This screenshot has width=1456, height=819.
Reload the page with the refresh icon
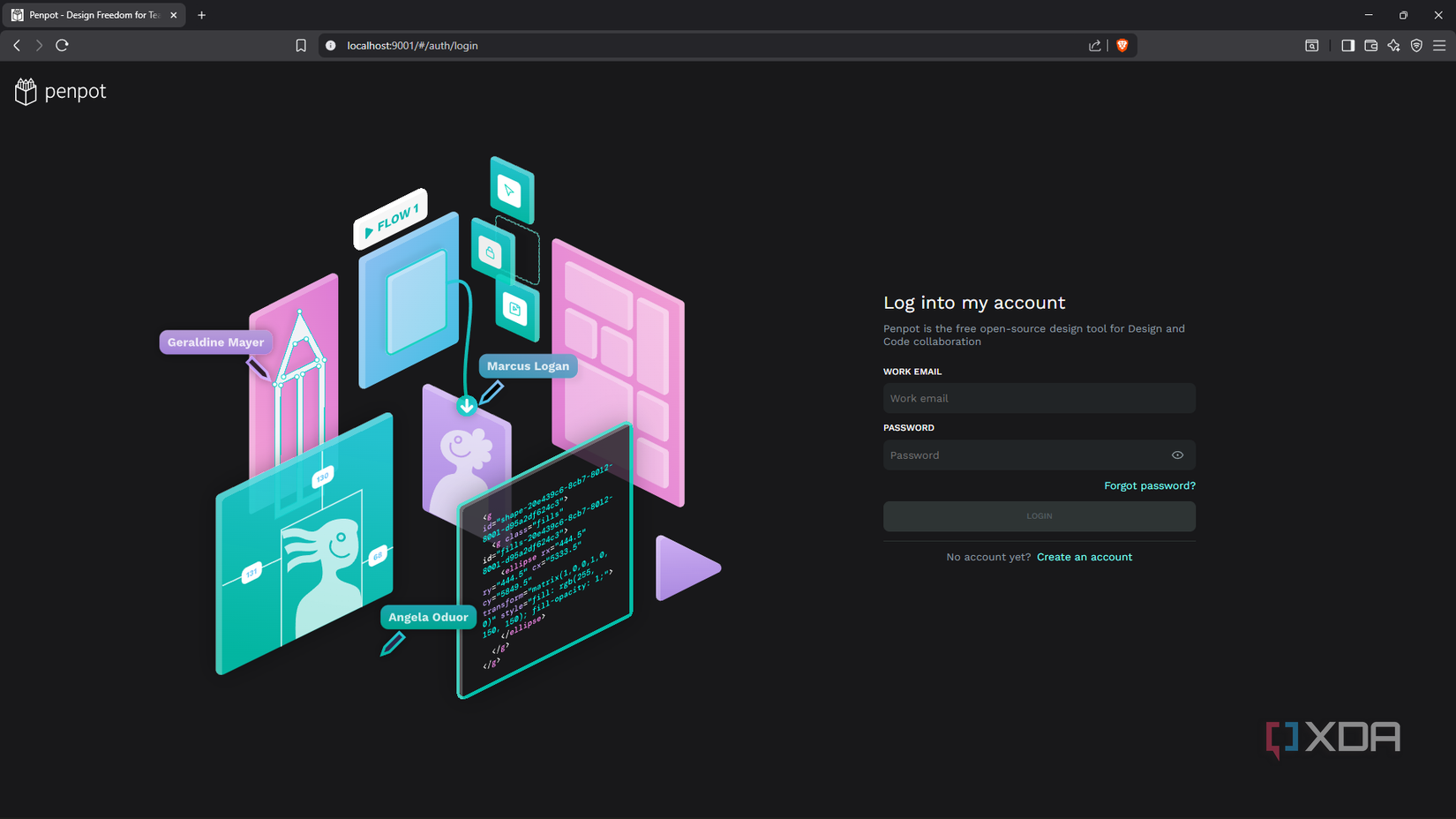[62, 45]
